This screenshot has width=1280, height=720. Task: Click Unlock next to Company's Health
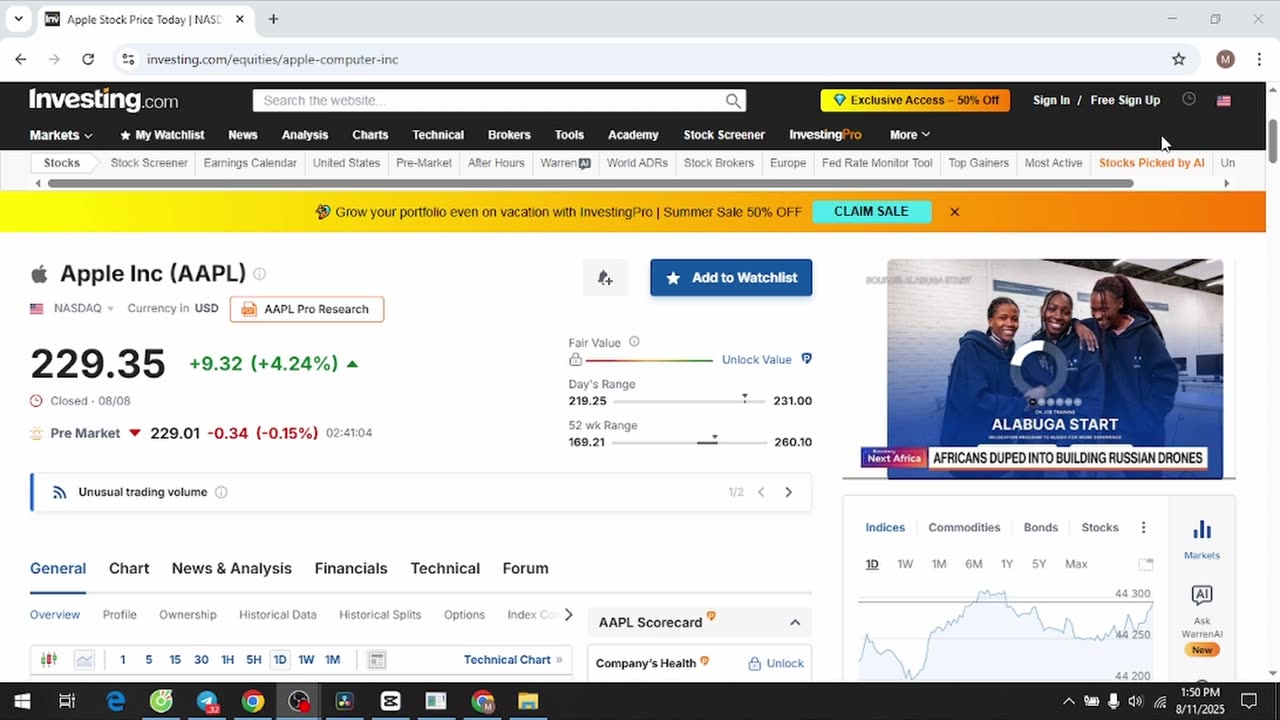pos(776,663)
